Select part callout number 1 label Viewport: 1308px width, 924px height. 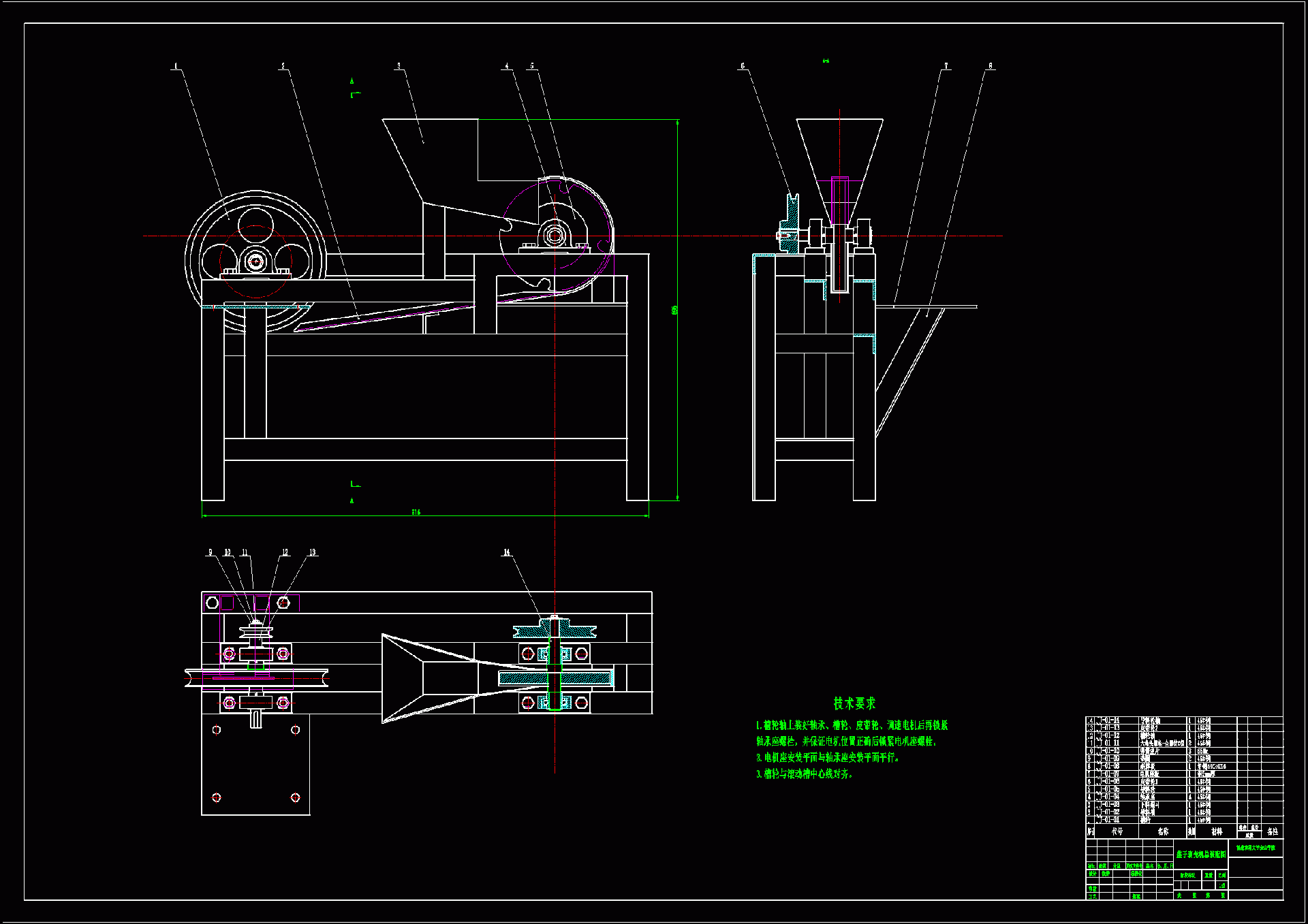[x=176, y=66]
